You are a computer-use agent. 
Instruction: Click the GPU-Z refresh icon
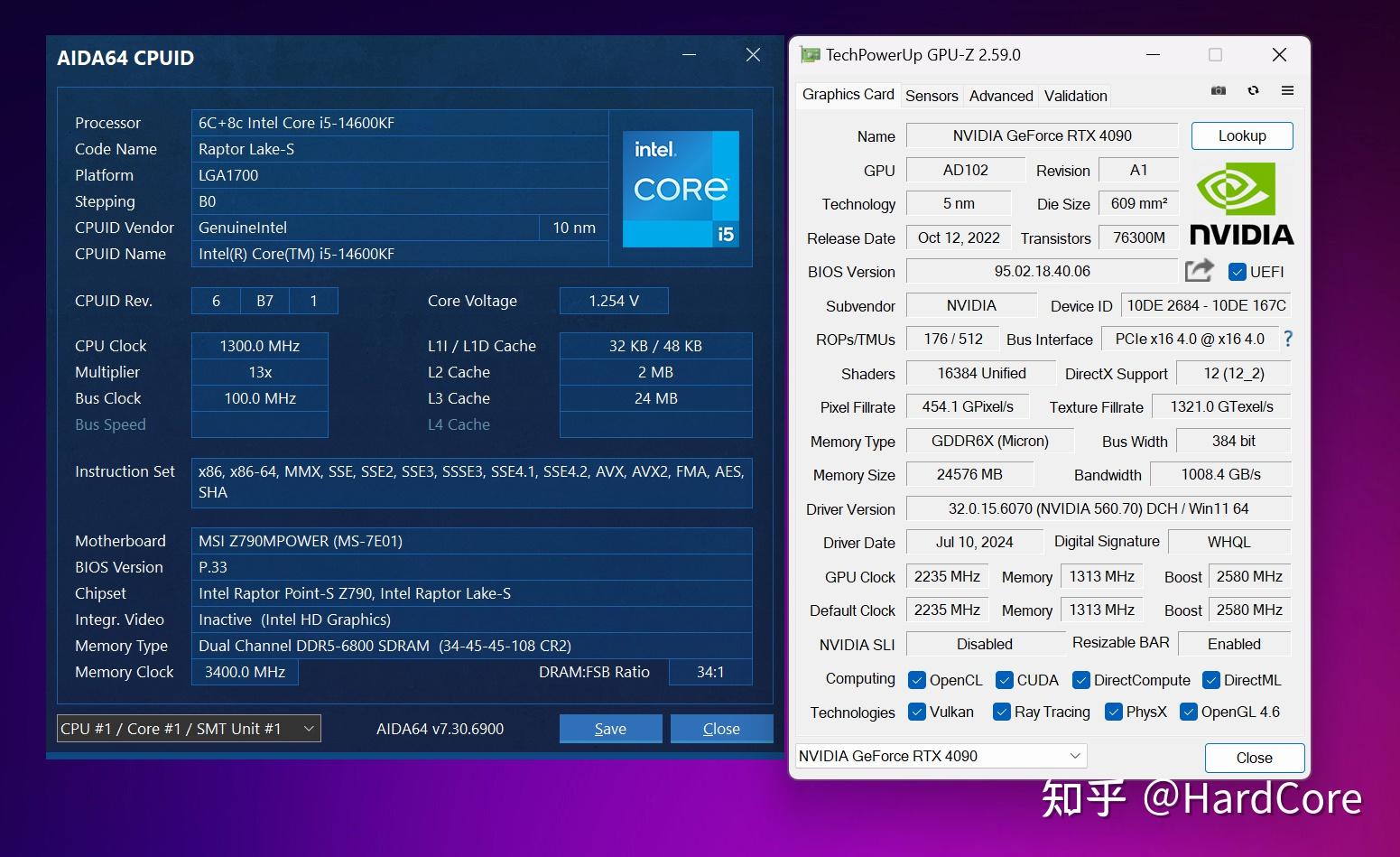[1253, 90]
